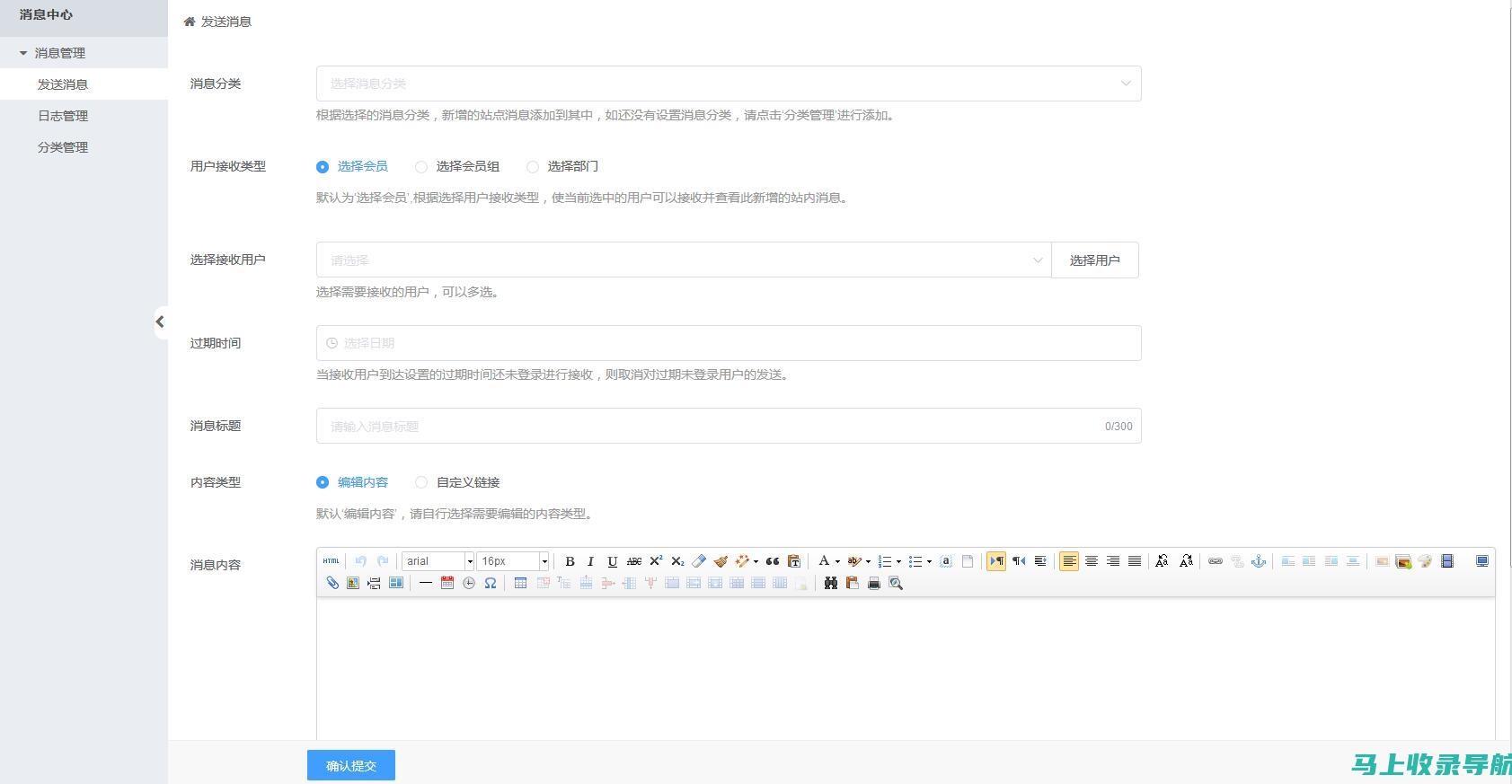This screenshot has height=784, width=1512.
Task: Open the font color dropdown arrow
Action: (837, 561)
